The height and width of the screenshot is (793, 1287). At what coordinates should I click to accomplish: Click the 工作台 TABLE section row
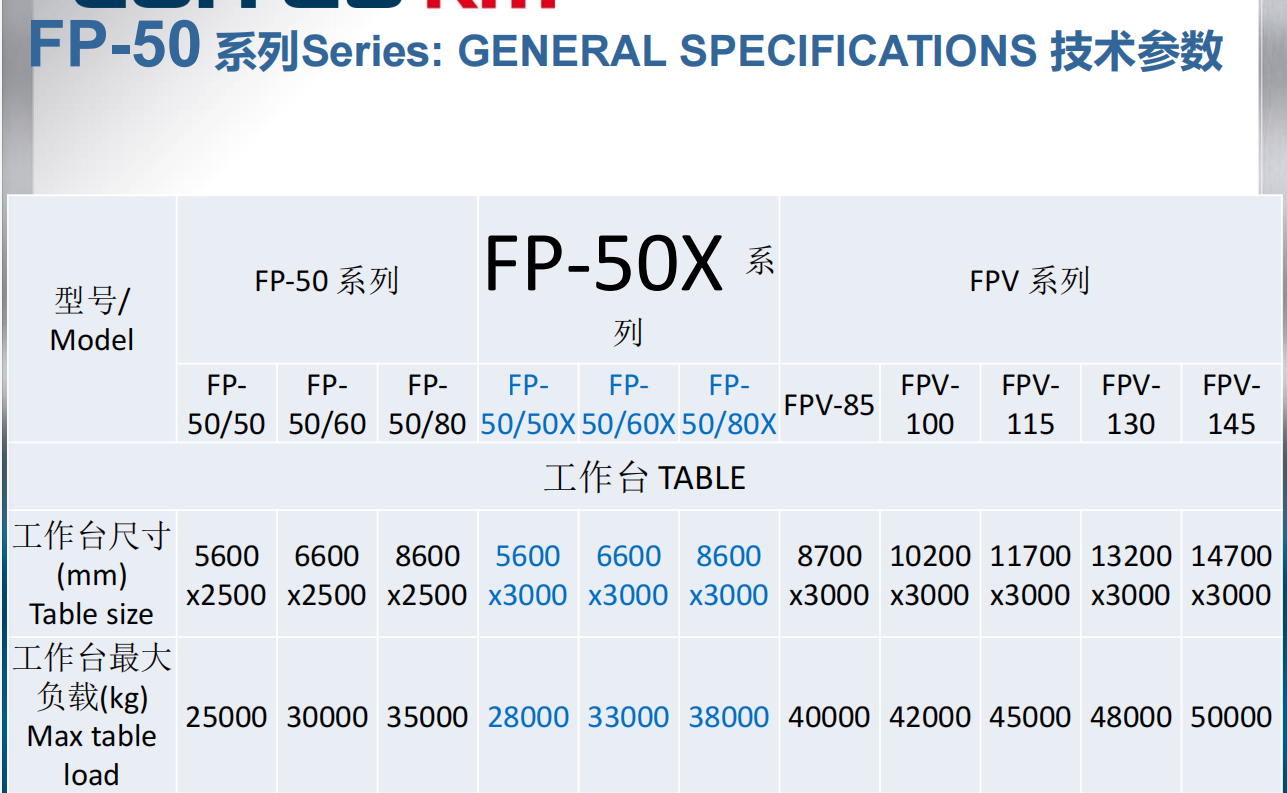645,478
